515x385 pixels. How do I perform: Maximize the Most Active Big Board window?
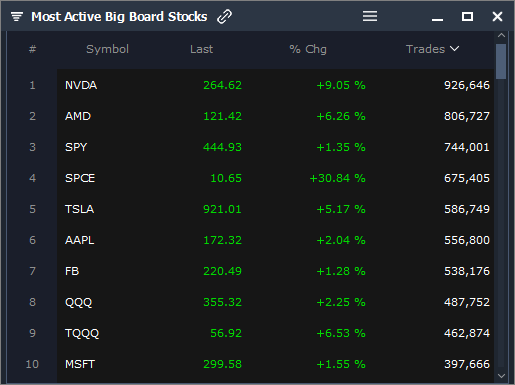[467, 16]
